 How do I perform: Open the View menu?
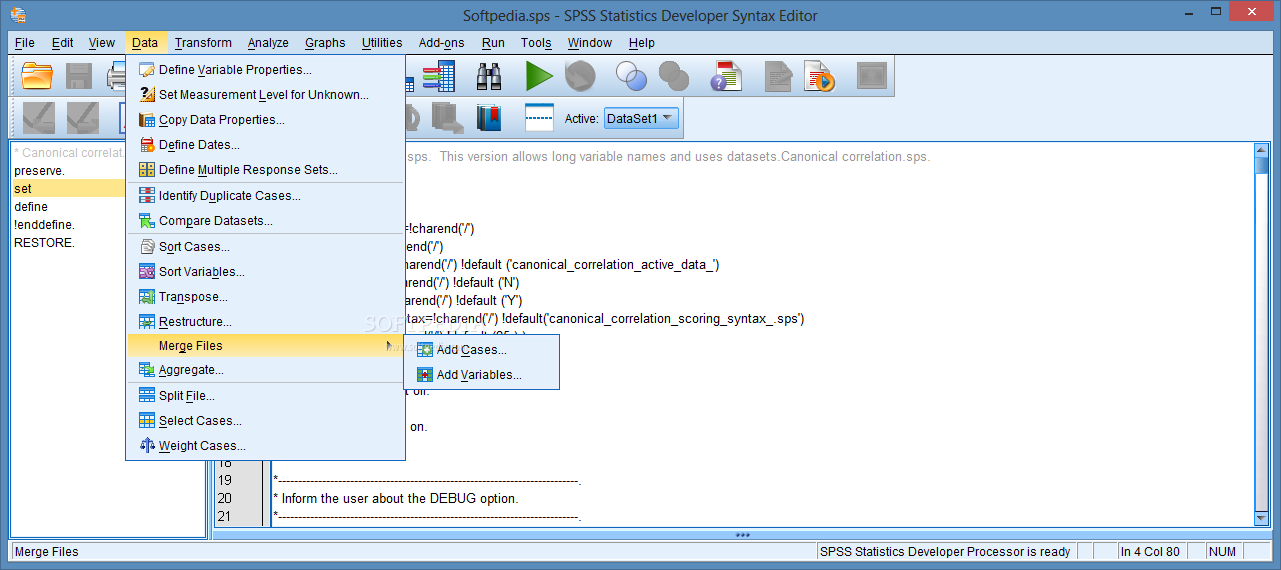point(101,42)
